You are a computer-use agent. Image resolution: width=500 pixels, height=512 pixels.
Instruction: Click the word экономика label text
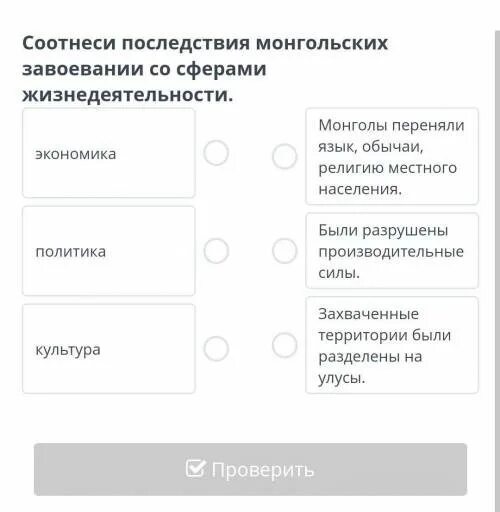coord(76,154)
